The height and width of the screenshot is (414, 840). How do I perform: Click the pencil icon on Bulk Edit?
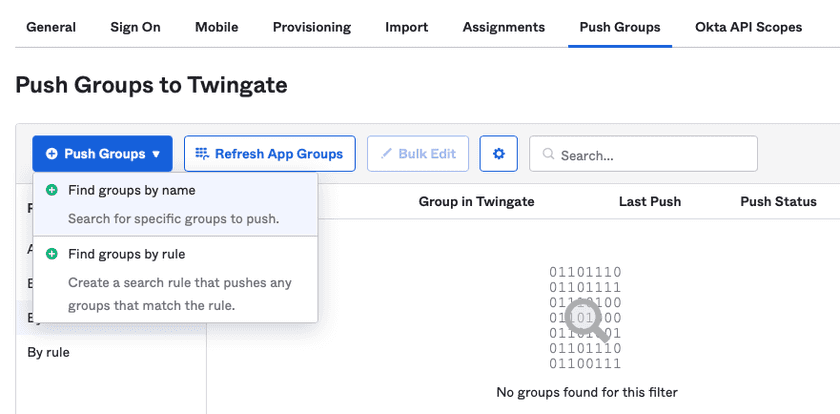click(x=385, y=154)
